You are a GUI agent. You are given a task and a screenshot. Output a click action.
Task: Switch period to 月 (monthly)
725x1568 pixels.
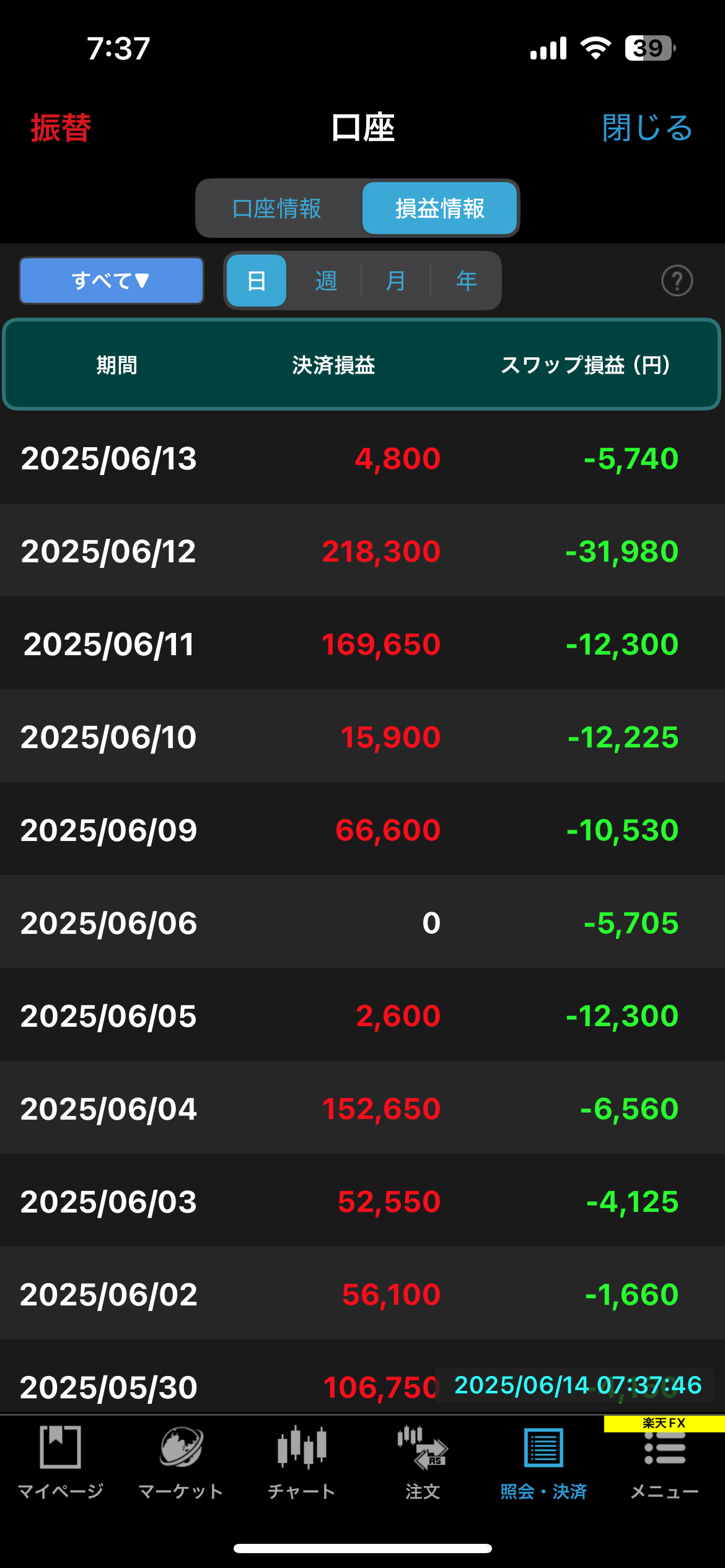coord(395,281)
